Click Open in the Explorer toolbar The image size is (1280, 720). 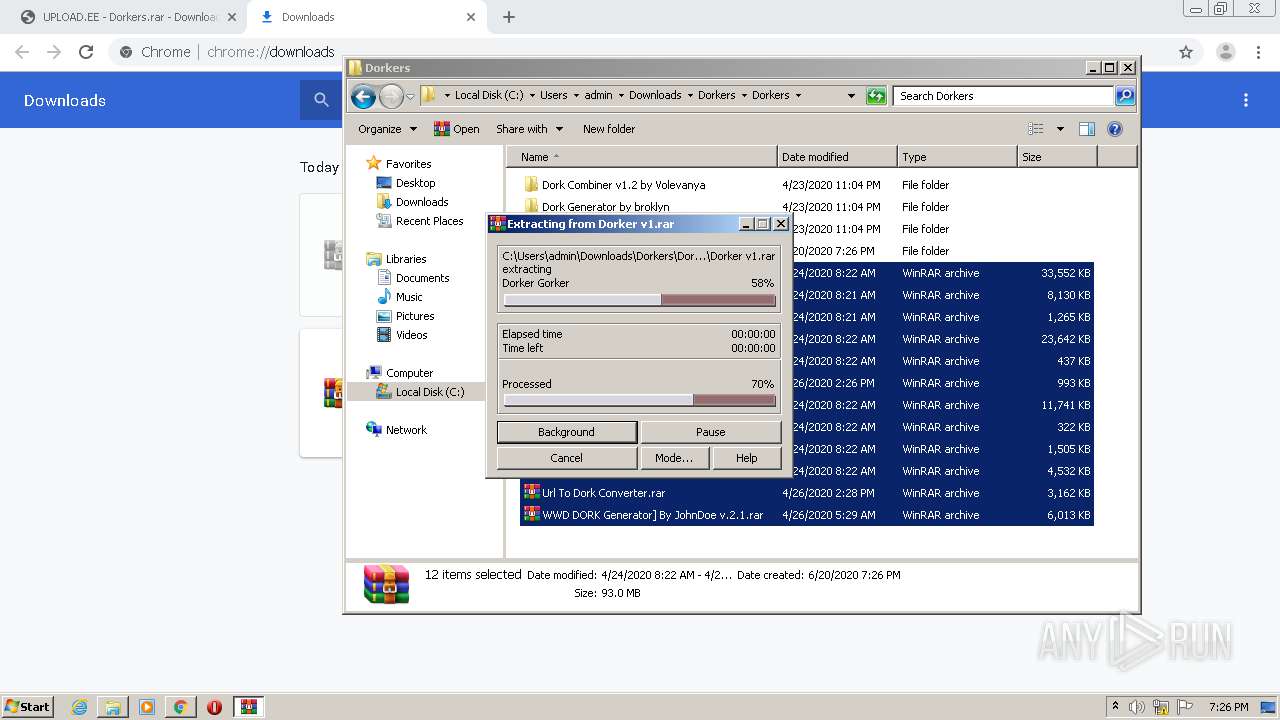click(457, 129)
